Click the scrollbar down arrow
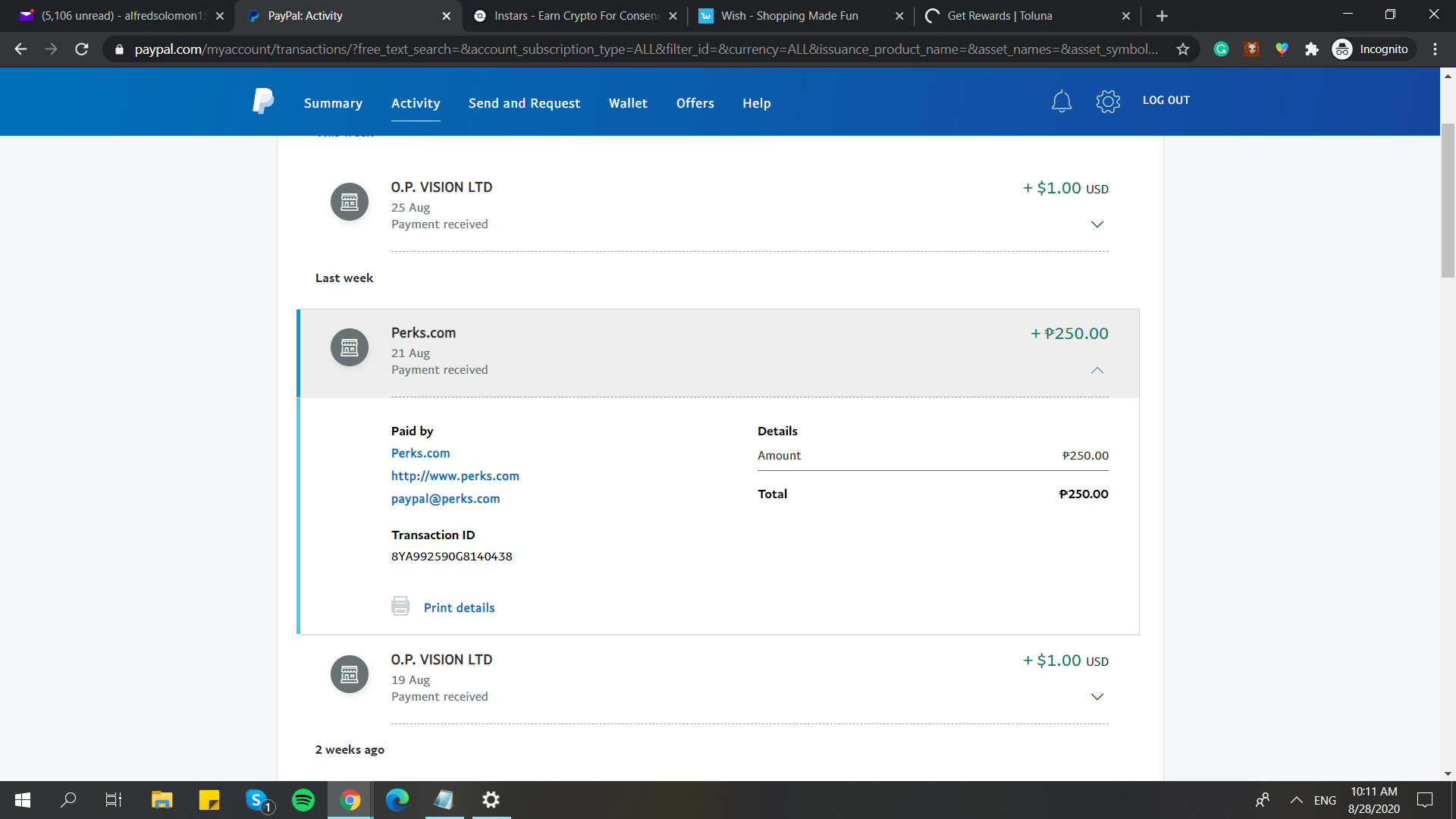 click(1448, 773)
